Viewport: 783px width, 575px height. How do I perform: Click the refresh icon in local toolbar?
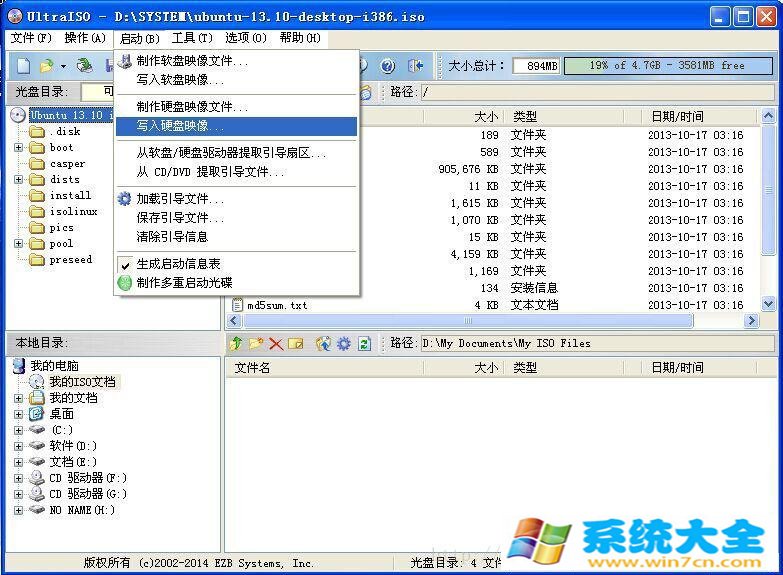click(364, 343)
